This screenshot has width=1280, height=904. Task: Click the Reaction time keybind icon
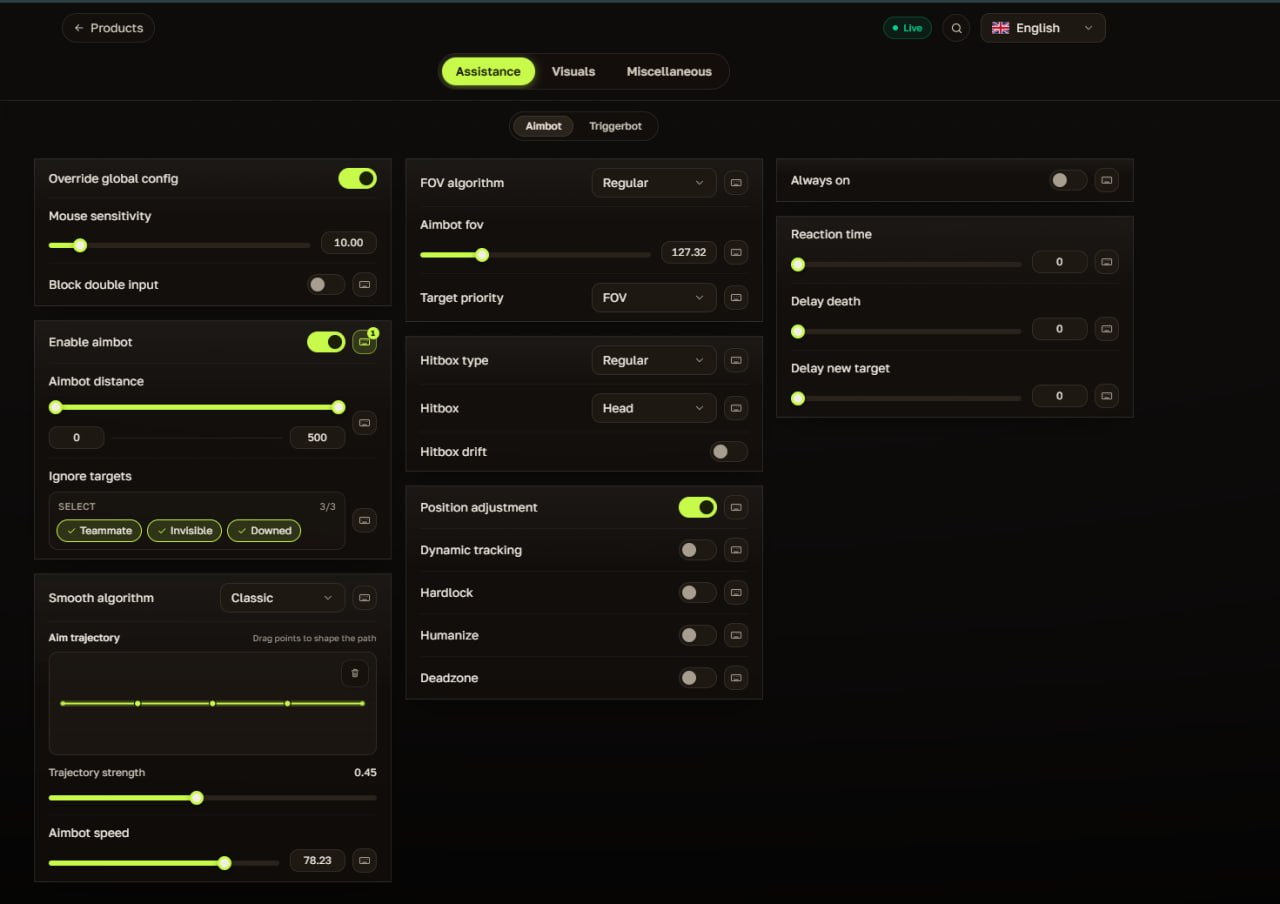[x=1106, y=262]
